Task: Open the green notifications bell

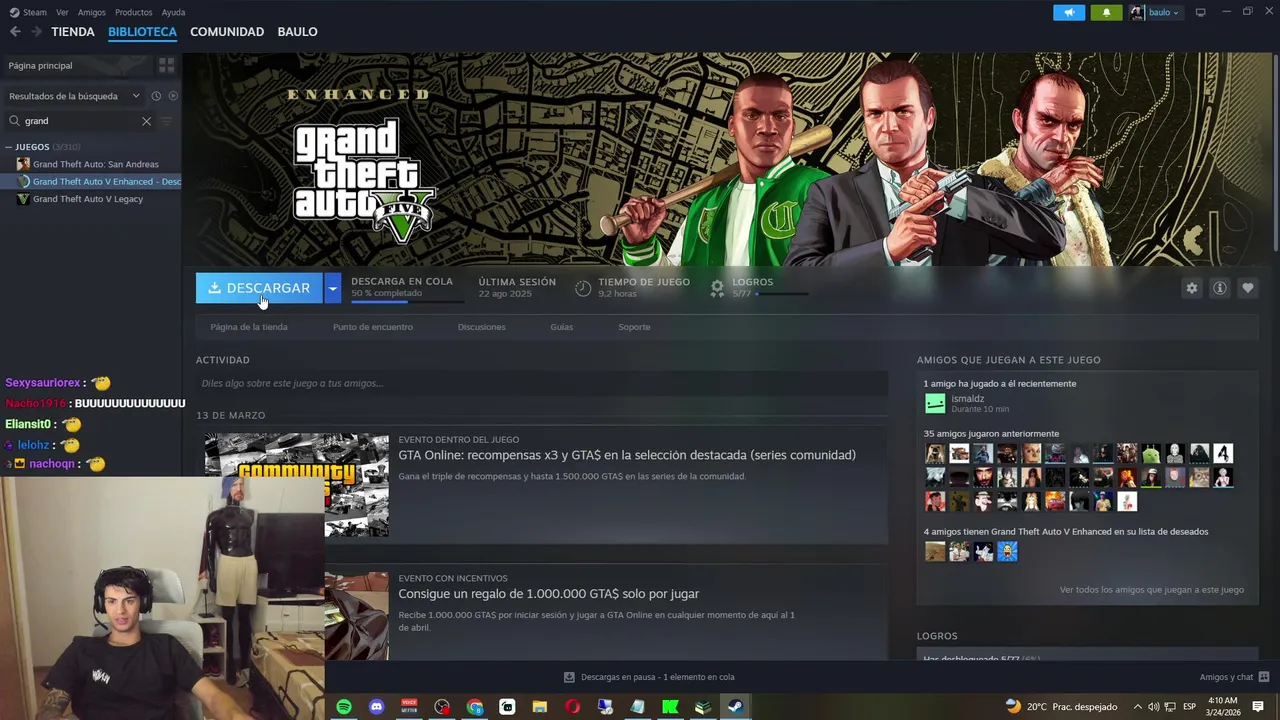Action: coord(1106,13)
